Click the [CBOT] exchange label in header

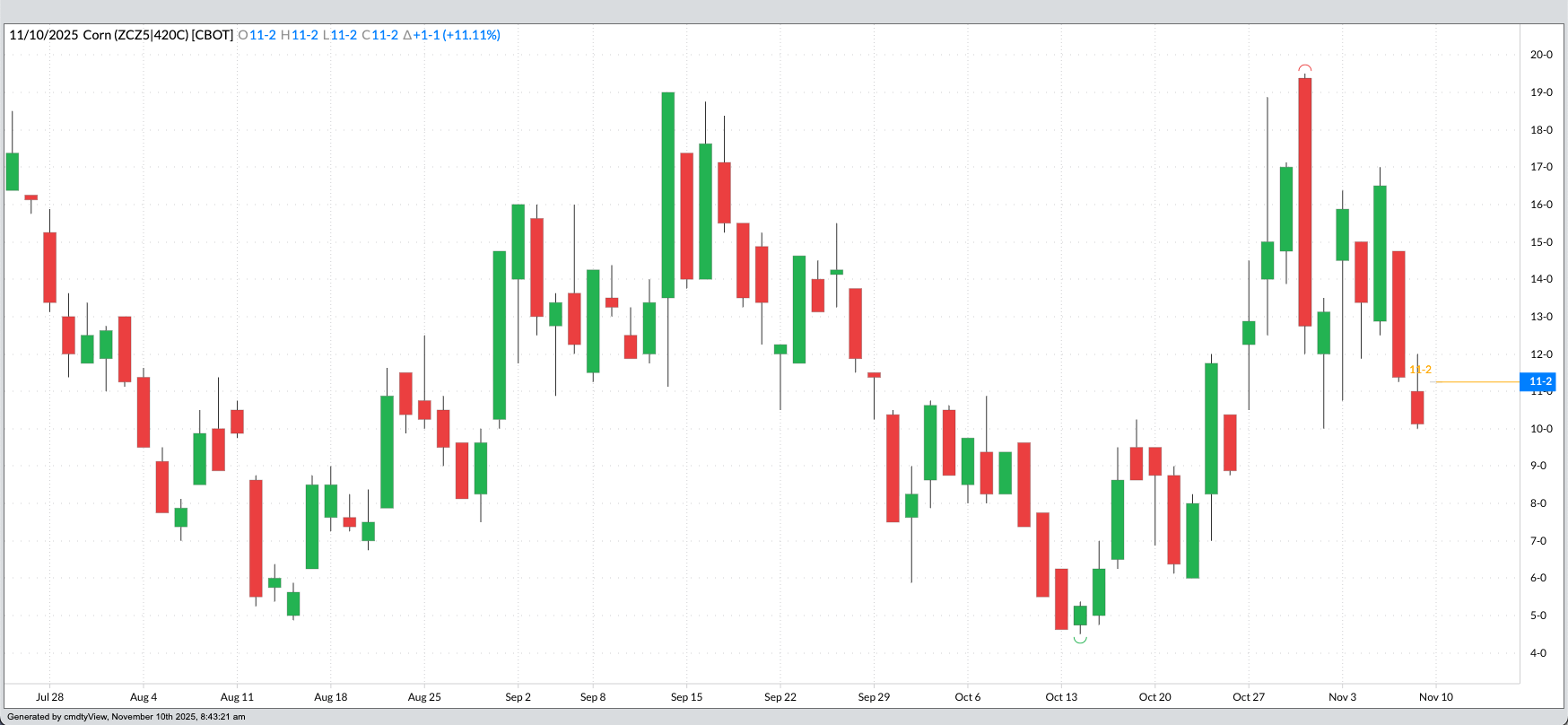tap(213, 35)
